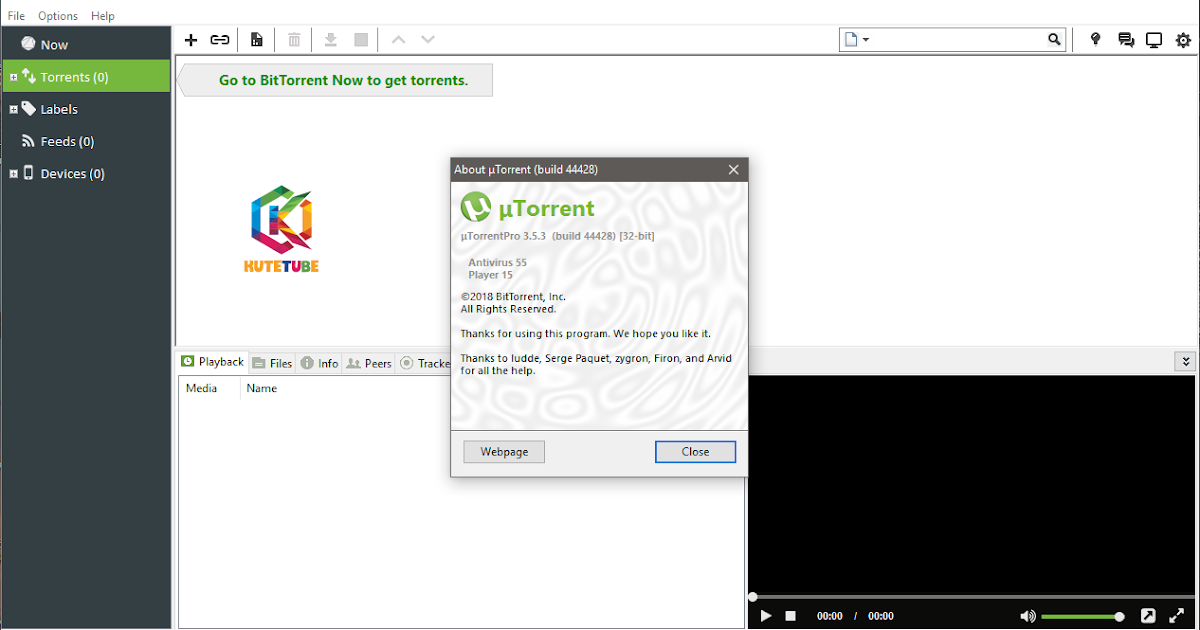Select Labels in the sidebar
The width and height of the screenshot is (1200, 630).
click(x=86, y=109)
